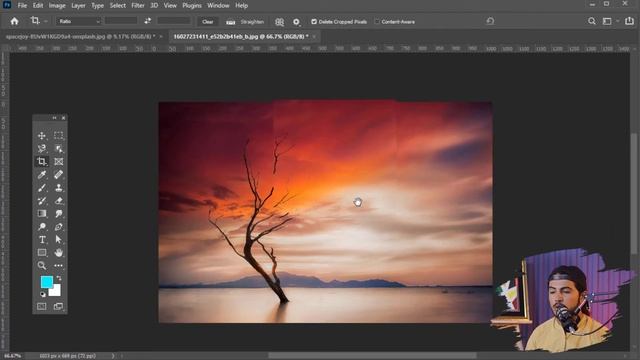640x360 pixels.
Task: Select the Rectangular Marquee tool
Action: tap(58, 136)
